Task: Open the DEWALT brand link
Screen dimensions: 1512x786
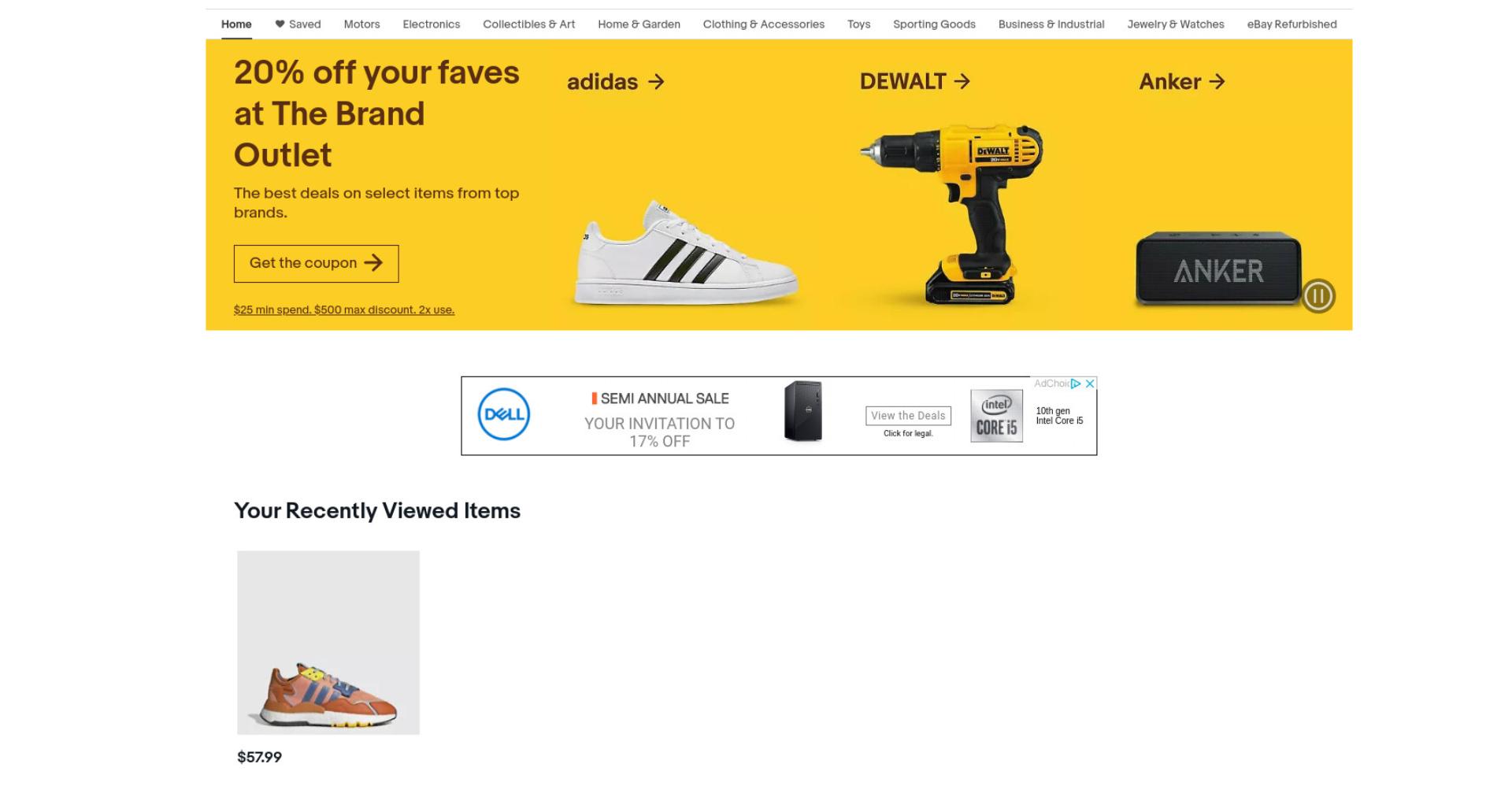Action: (914, 81)
